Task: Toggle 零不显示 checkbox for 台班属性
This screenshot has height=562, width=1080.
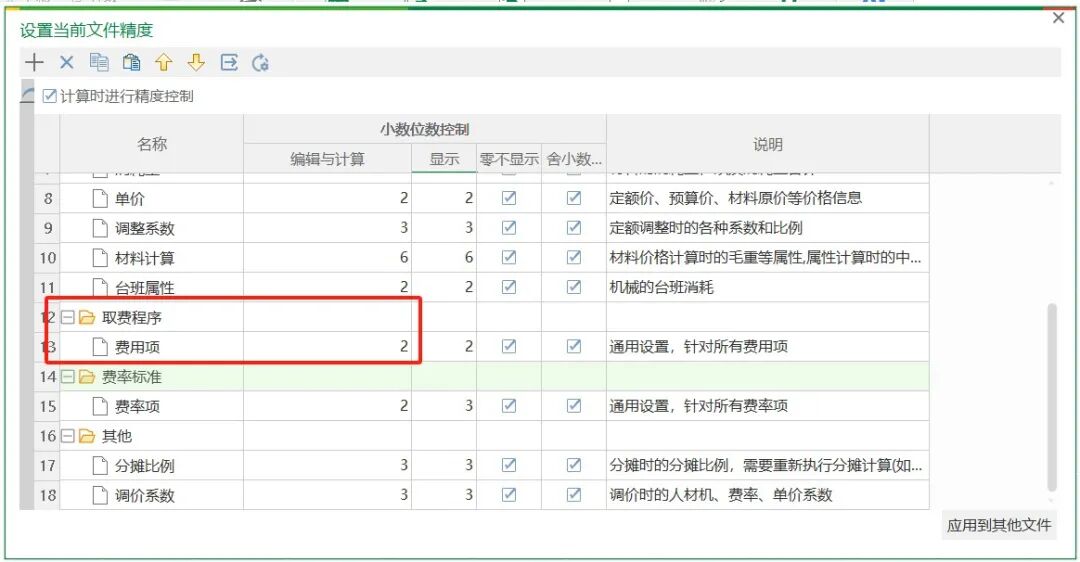Action: pyautogui.click(x=509, y=287)
